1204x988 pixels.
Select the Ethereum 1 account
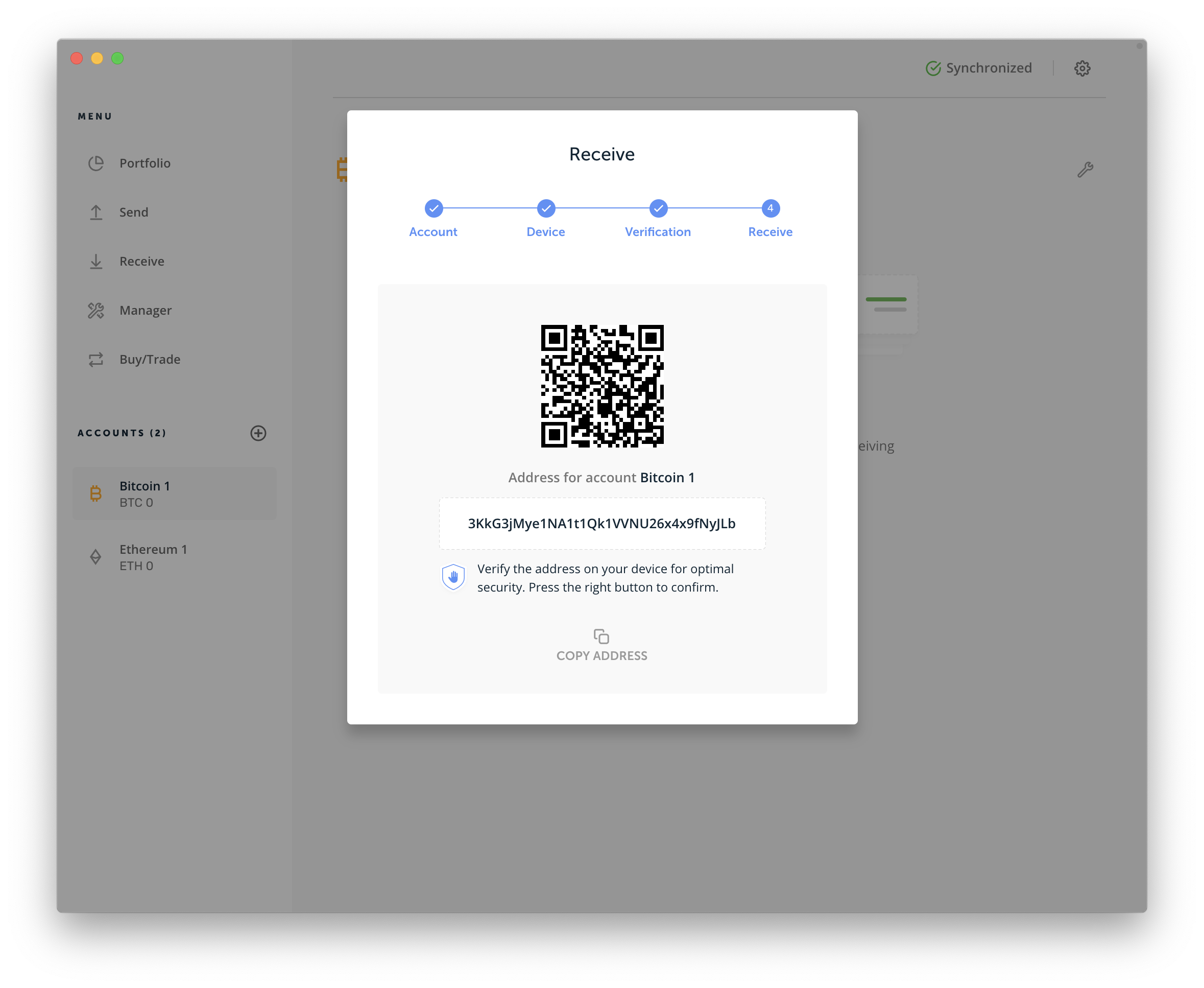pos(175,557)
